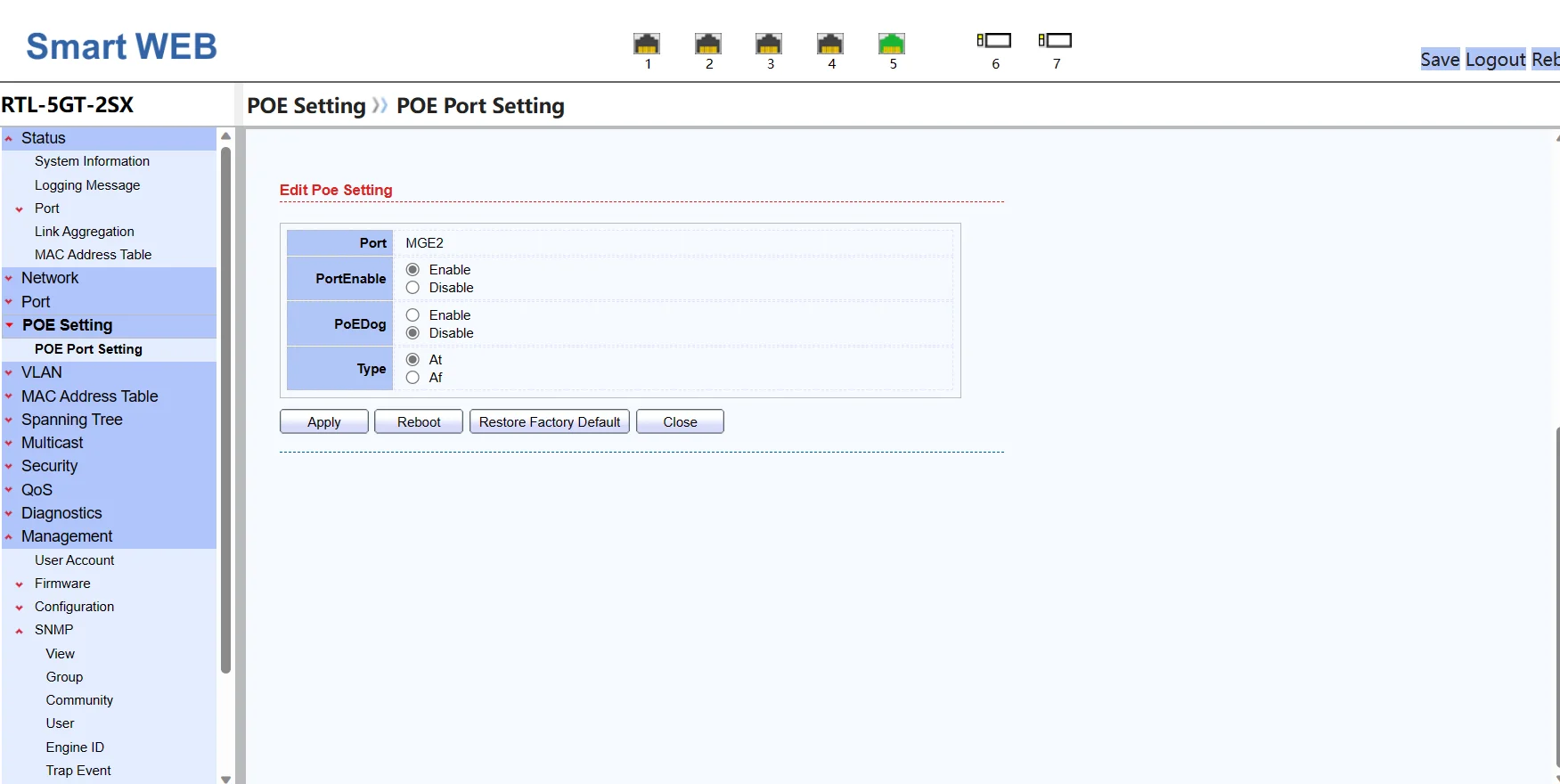Image resolution: width=1560 pixels, height=784 pixels.
Task: Open System Information page
Action: click(x=92, y=161)
